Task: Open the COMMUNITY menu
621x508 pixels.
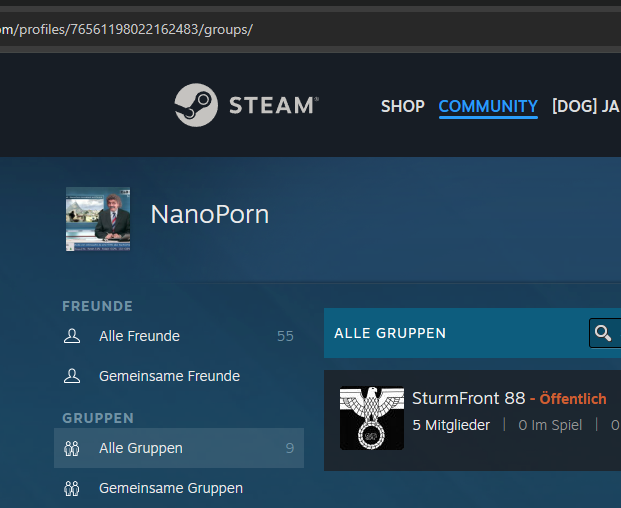Action: tap(488, 106)
